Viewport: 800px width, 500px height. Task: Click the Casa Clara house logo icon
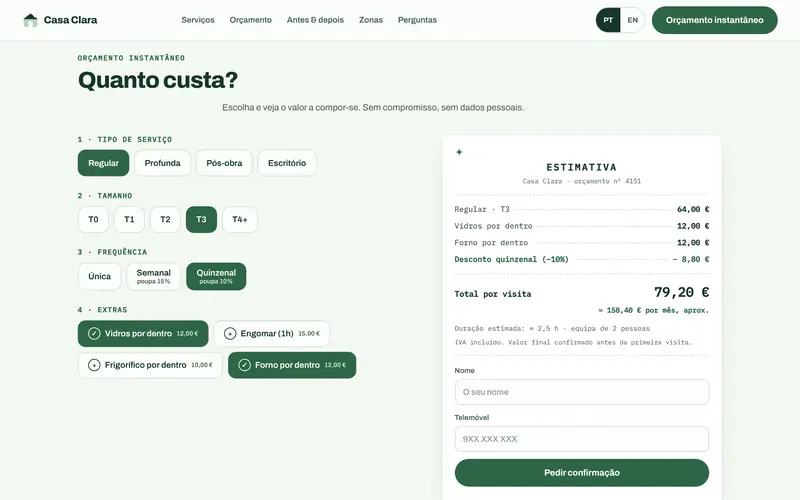[31, 20]
